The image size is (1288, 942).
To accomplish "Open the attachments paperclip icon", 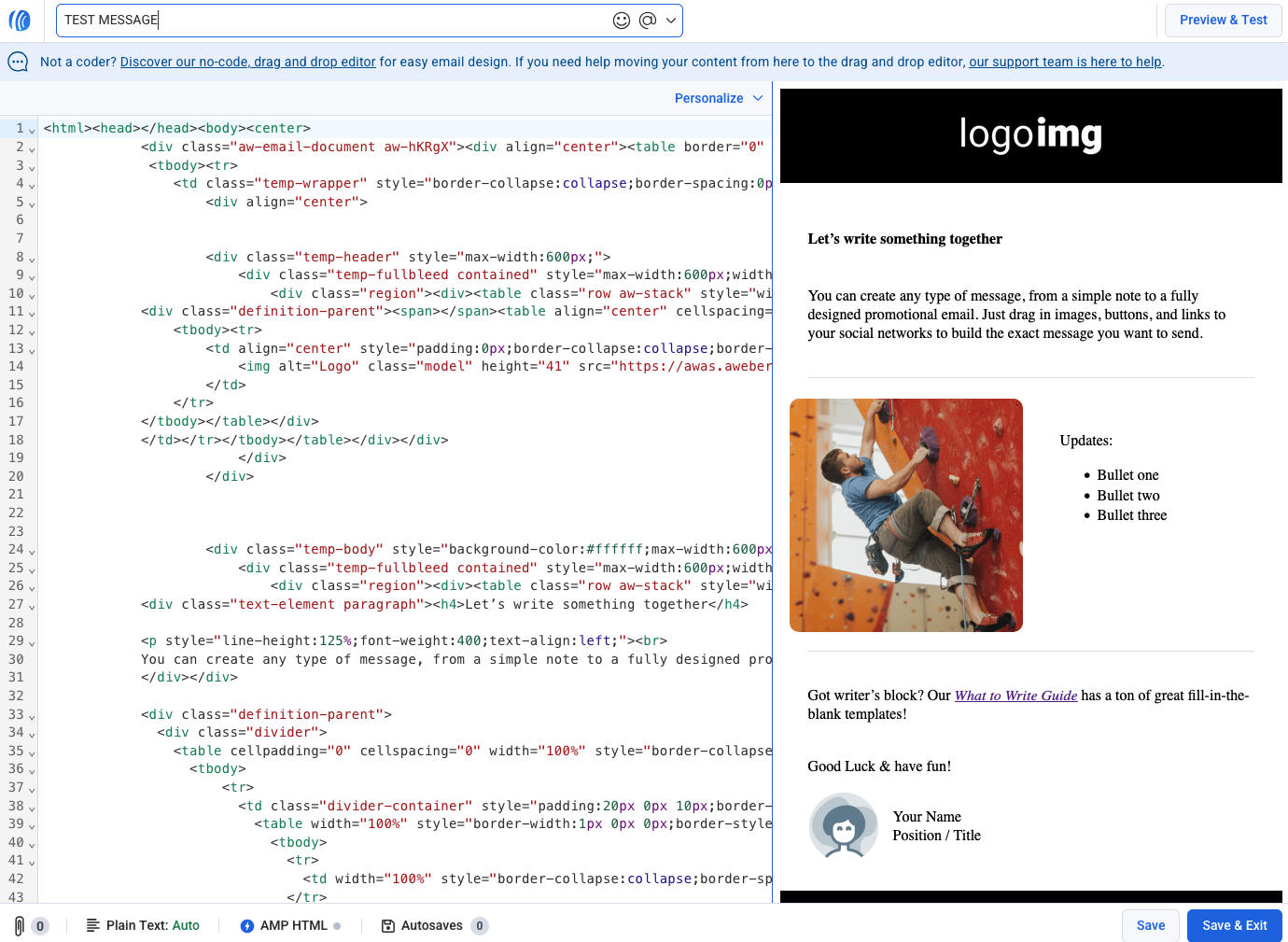I will click(x=20, y=926).
